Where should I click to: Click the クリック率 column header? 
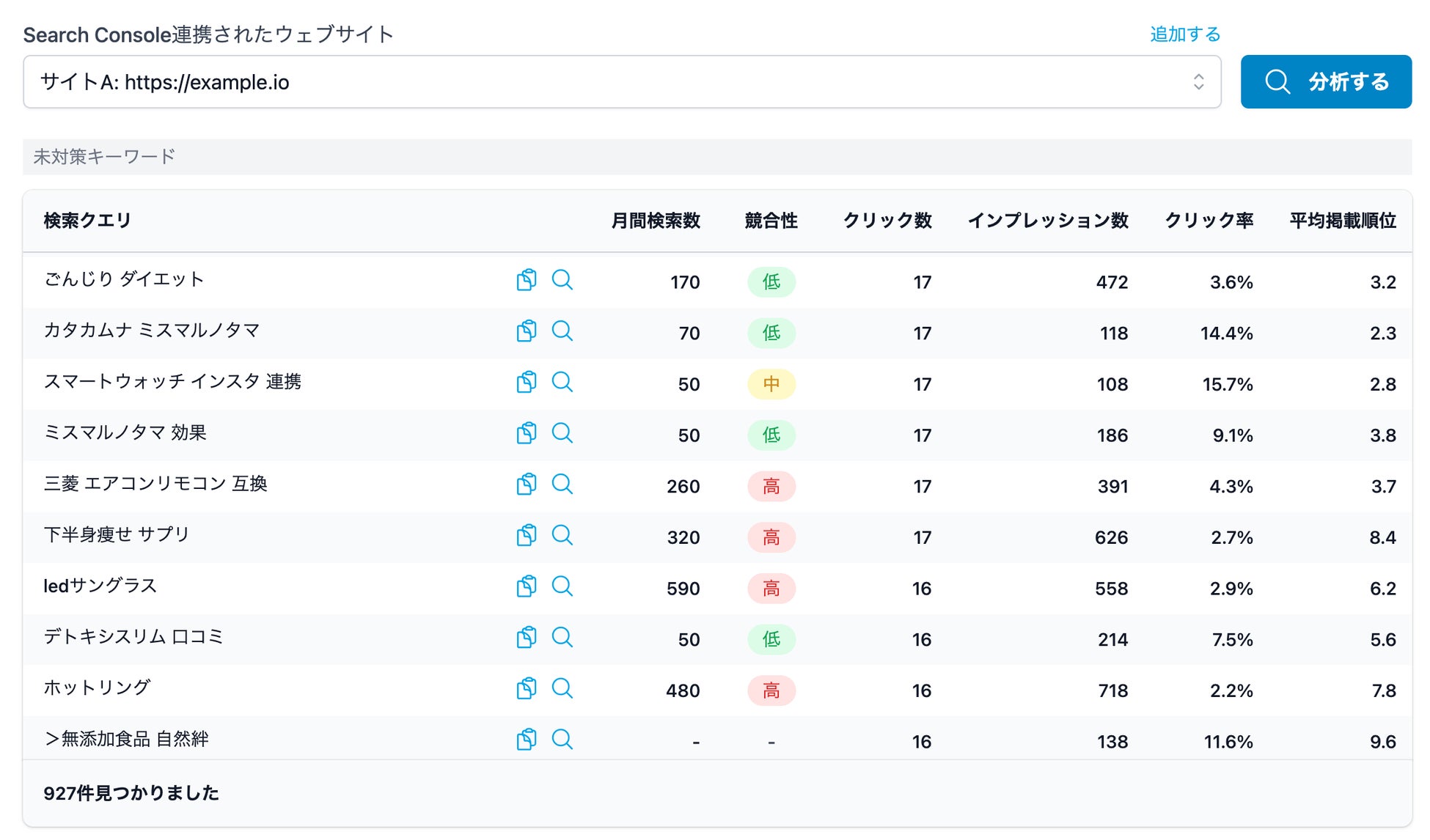coord(1209,221)
